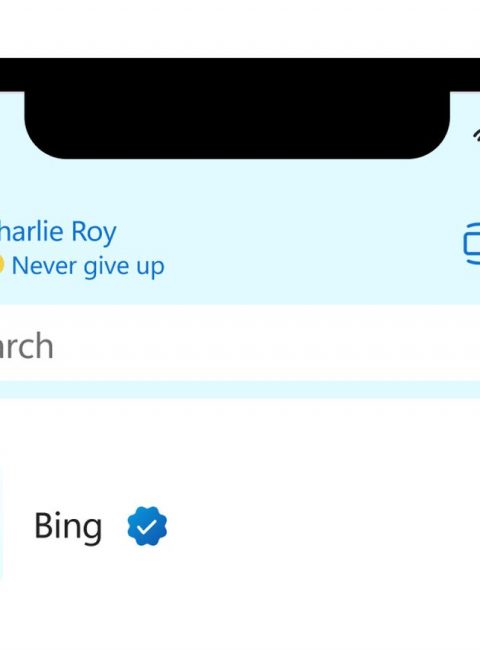Tap the partially visible header icon at right
The image size is (480, 650).
(x=472, y=243)
